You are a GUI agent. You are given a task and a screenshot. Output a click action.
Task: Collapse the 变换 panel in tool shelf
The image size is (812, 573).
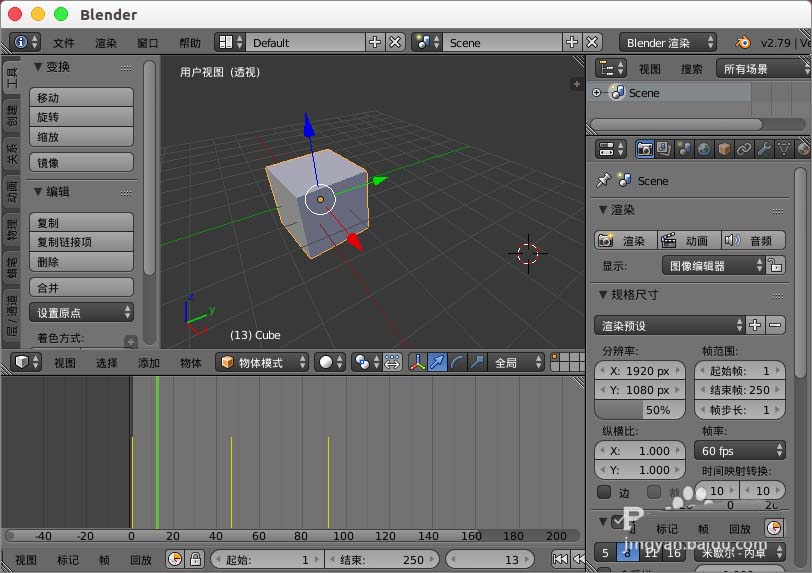(38, 66)
